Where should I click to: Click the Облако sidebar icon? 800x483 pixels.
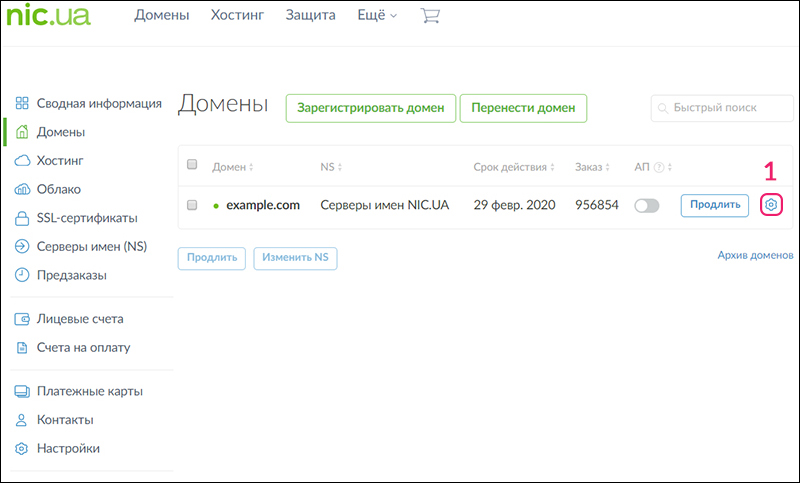(x=22, y=189)
